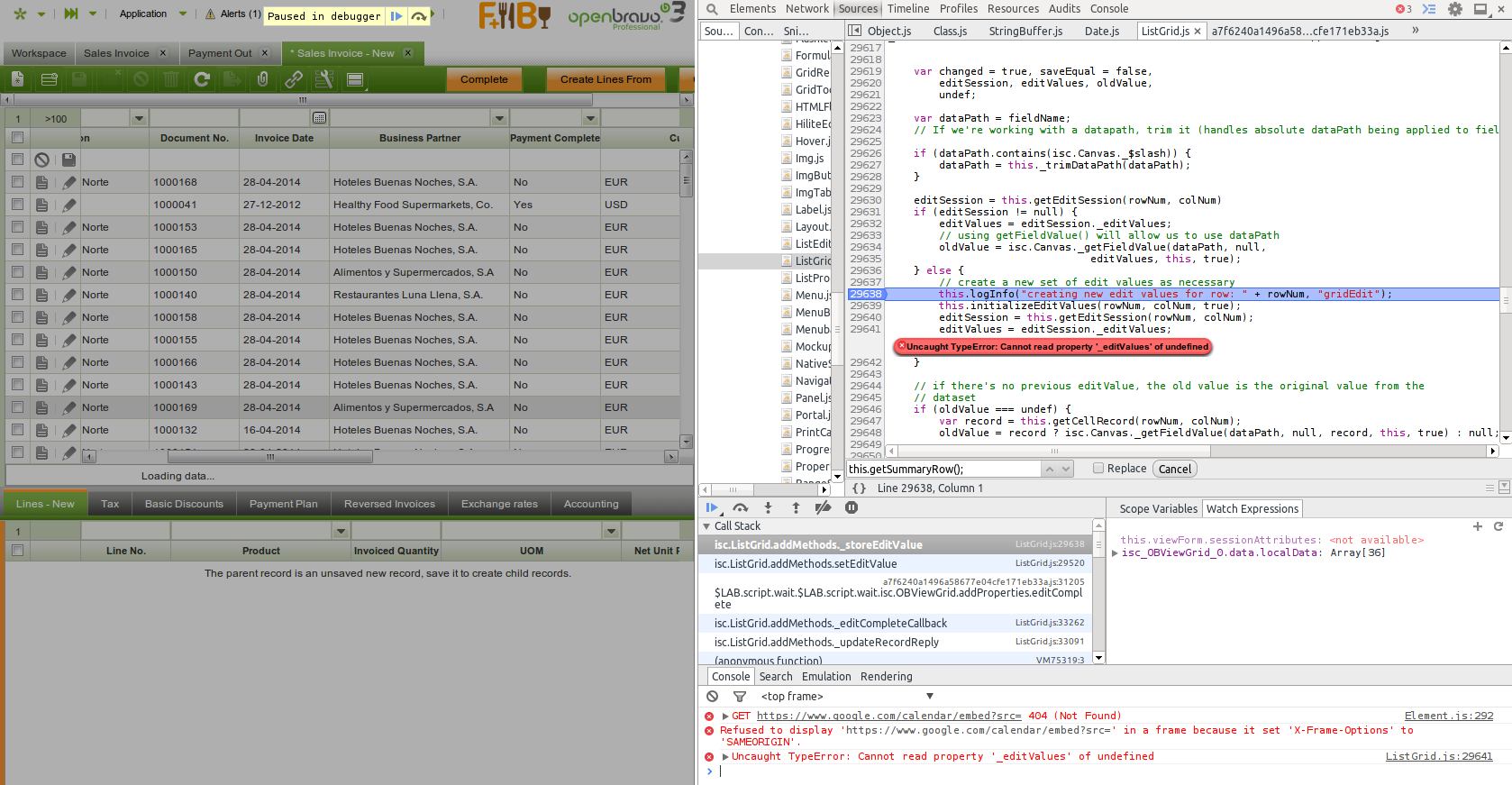Deactivate breakpoints in debugger toolbar
1512x785 pixels.
point(823,508)
